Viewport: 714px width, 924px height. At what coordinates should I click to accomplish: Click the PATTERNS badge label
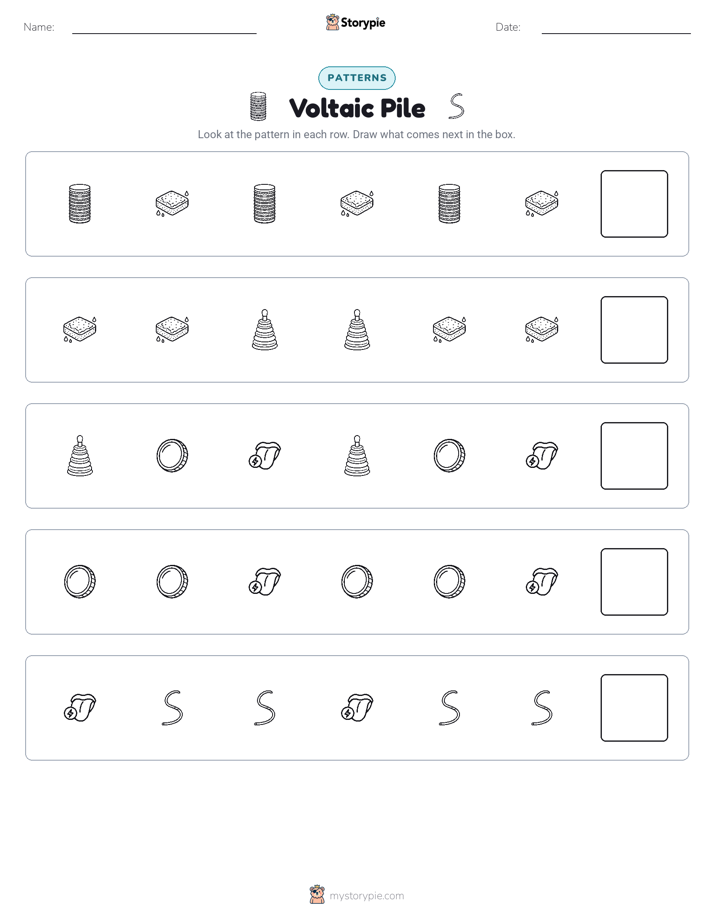pyautogui.click(x=357, y=78)
